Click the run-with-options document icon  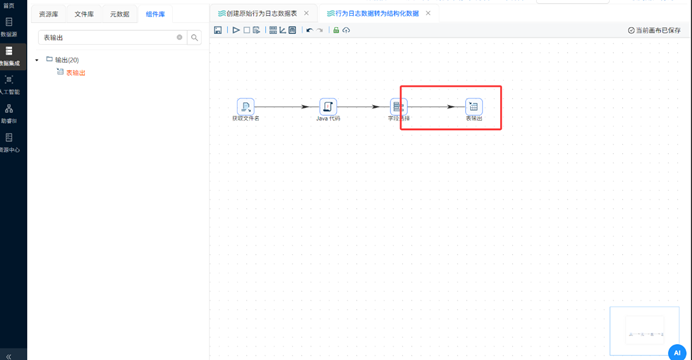pos(256,30)
